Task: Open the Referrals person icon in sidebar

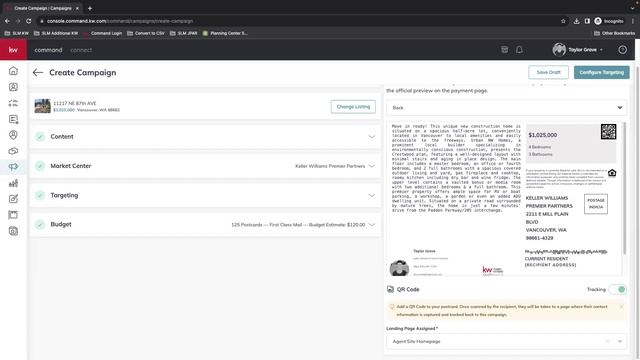Action: (13, 135)
